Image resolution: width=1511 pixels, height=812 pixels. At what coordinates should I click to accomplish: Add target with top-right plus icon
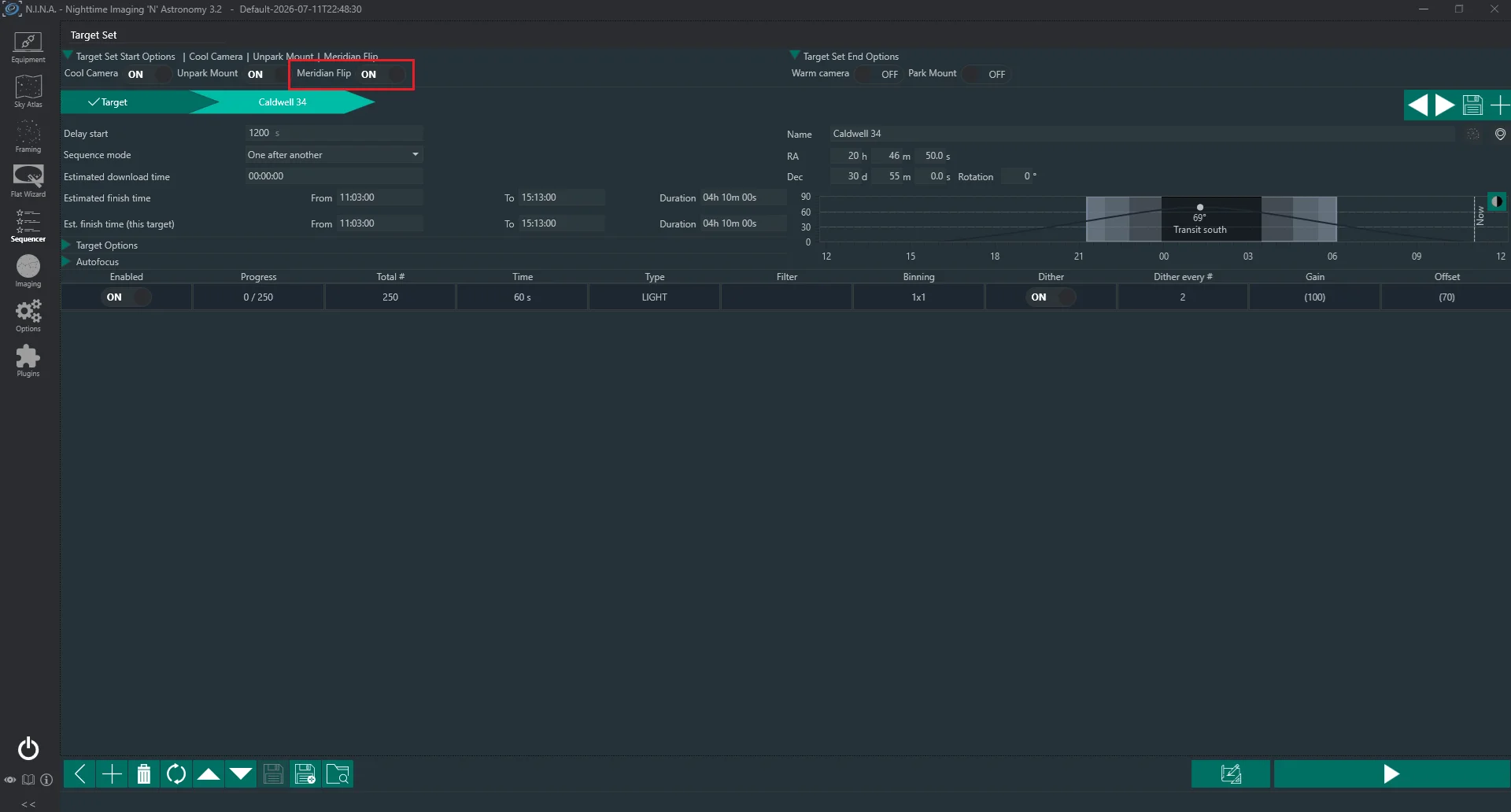pyautogui.click(x=1500, y=105)
